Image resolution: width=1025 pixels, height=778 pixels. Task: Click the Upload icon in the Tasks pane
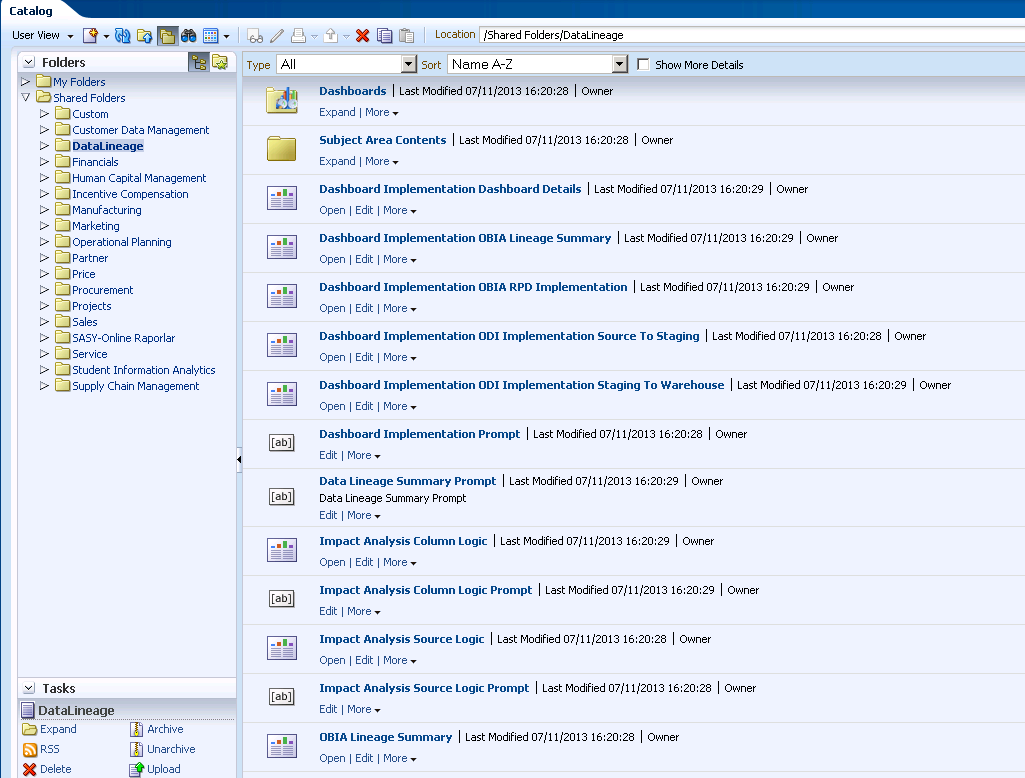[x=137, y=769]
